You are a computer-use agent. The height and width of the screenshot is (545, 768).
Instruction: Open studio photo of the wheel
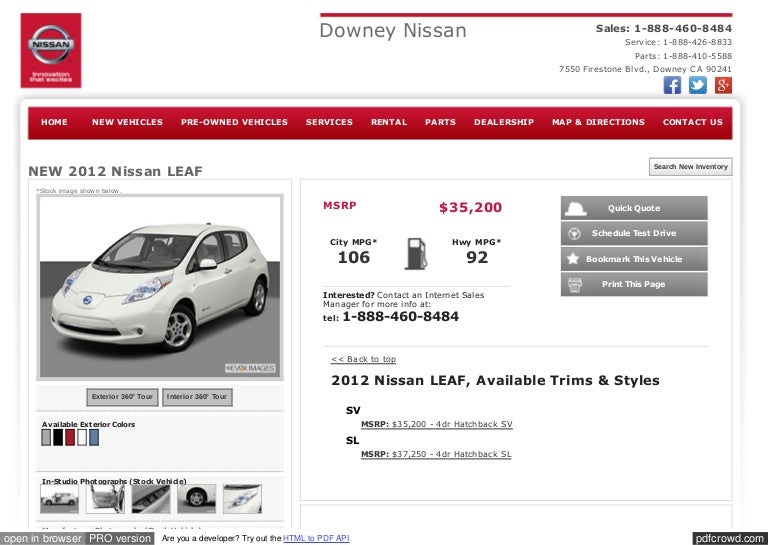pyautogui.click(x=196, y=499)
